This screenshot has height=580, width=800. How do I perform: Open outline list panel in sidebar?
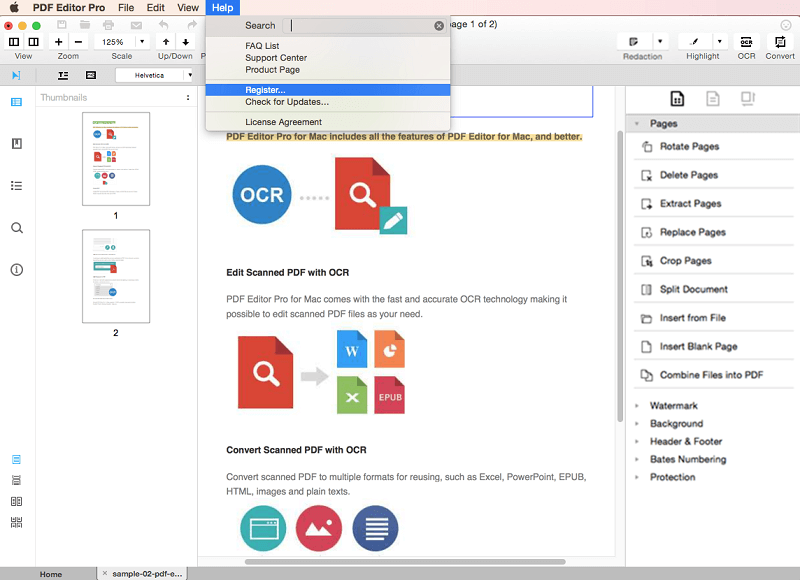pyautogui.click(x=16, y=186)
